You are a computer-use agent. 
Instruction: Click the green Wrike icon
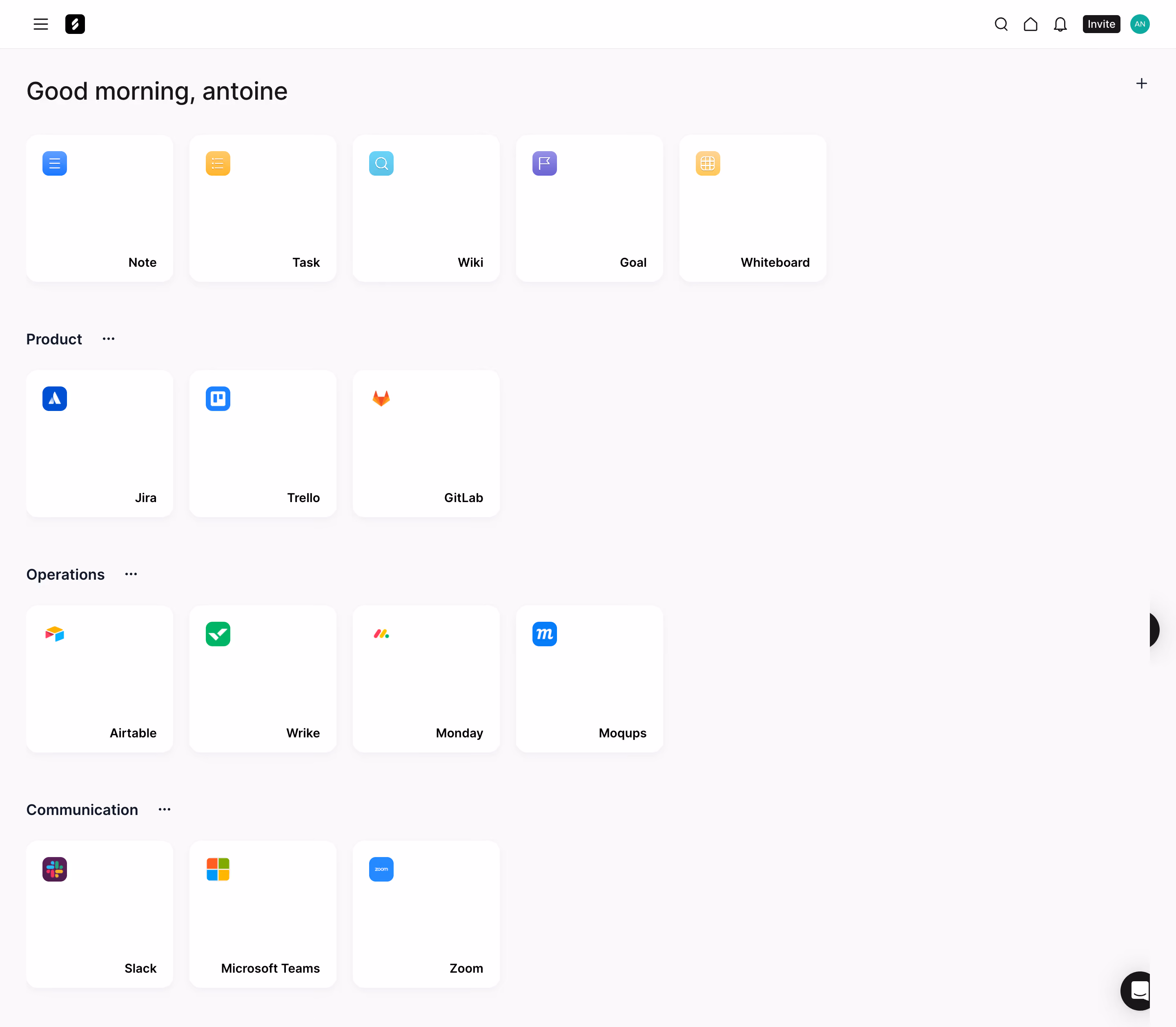[218, 634]
